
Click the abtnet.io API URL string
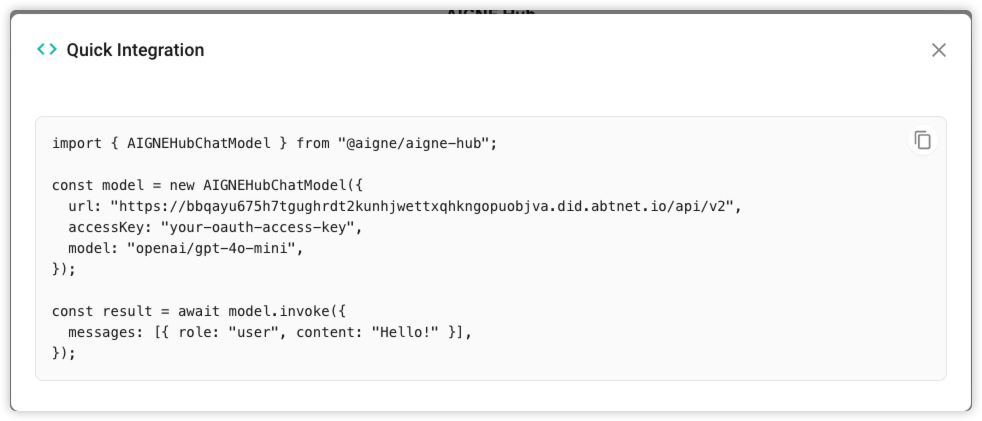point(425,206)
